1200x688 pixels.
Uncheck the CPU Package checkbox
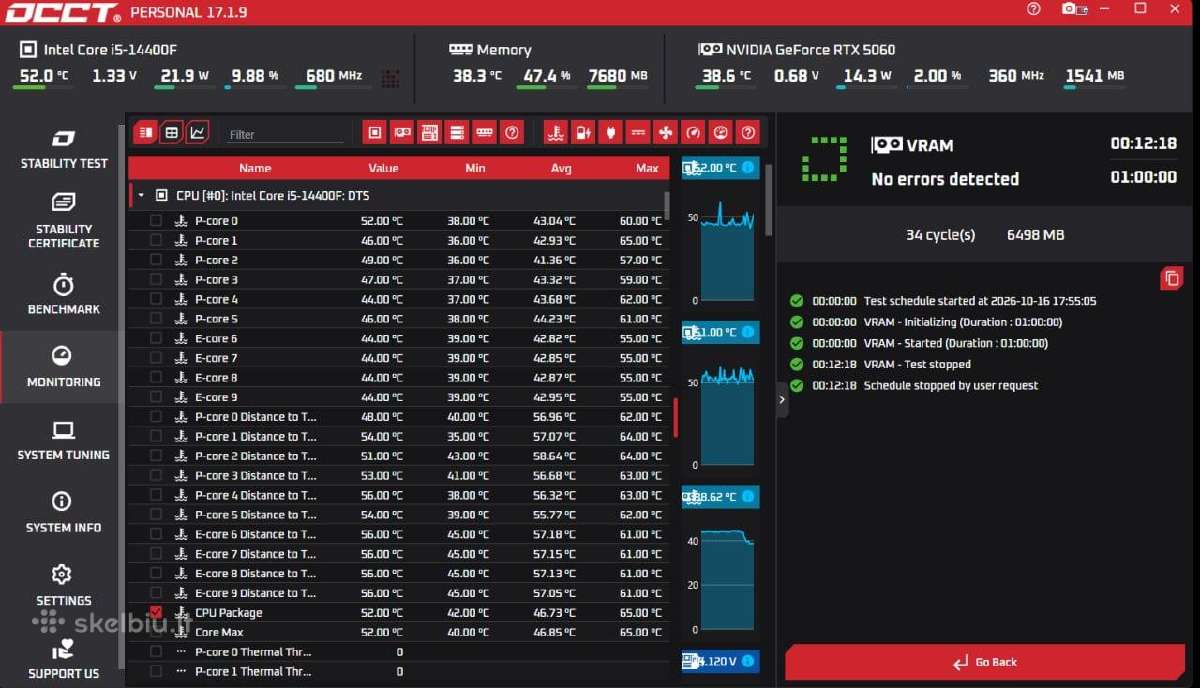pos(155,612)
